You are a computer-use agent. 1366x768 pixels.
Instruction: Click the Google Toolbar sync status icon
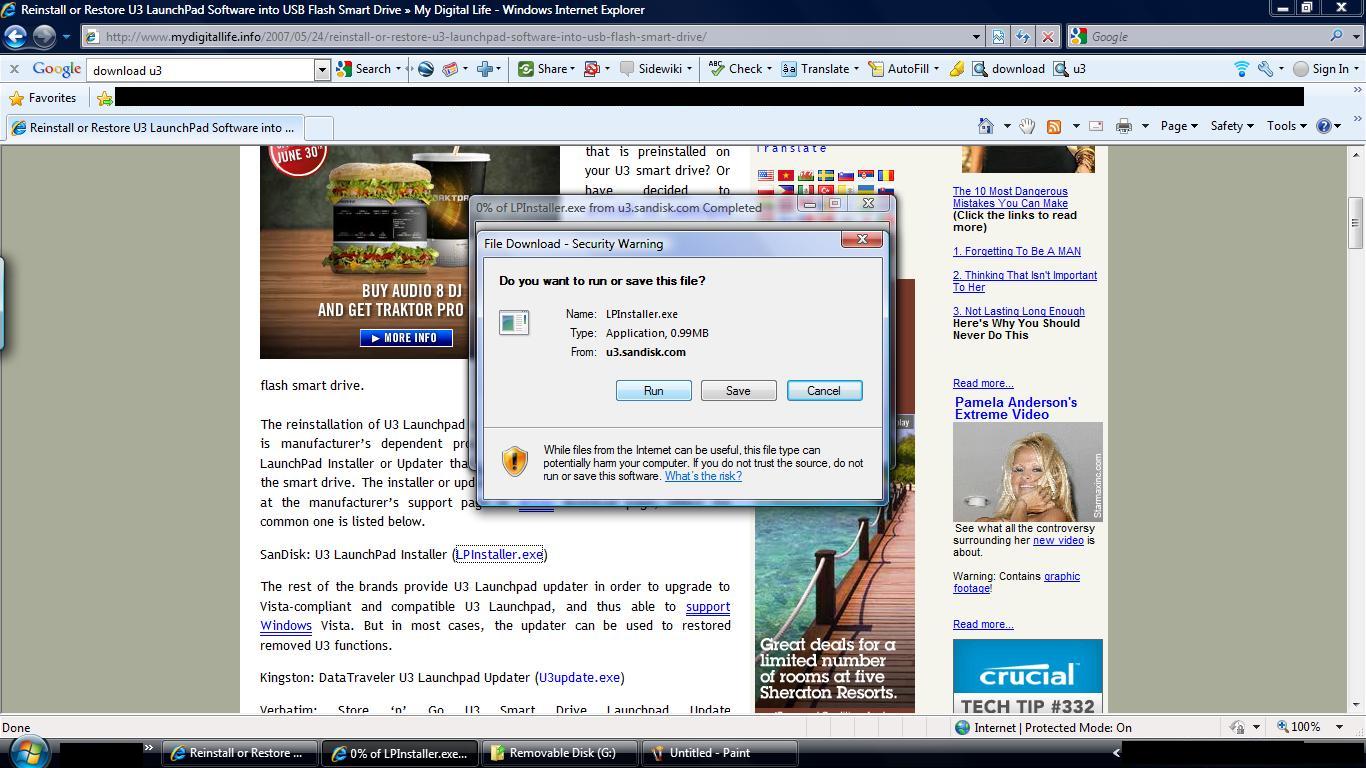tap(1241, 69)
